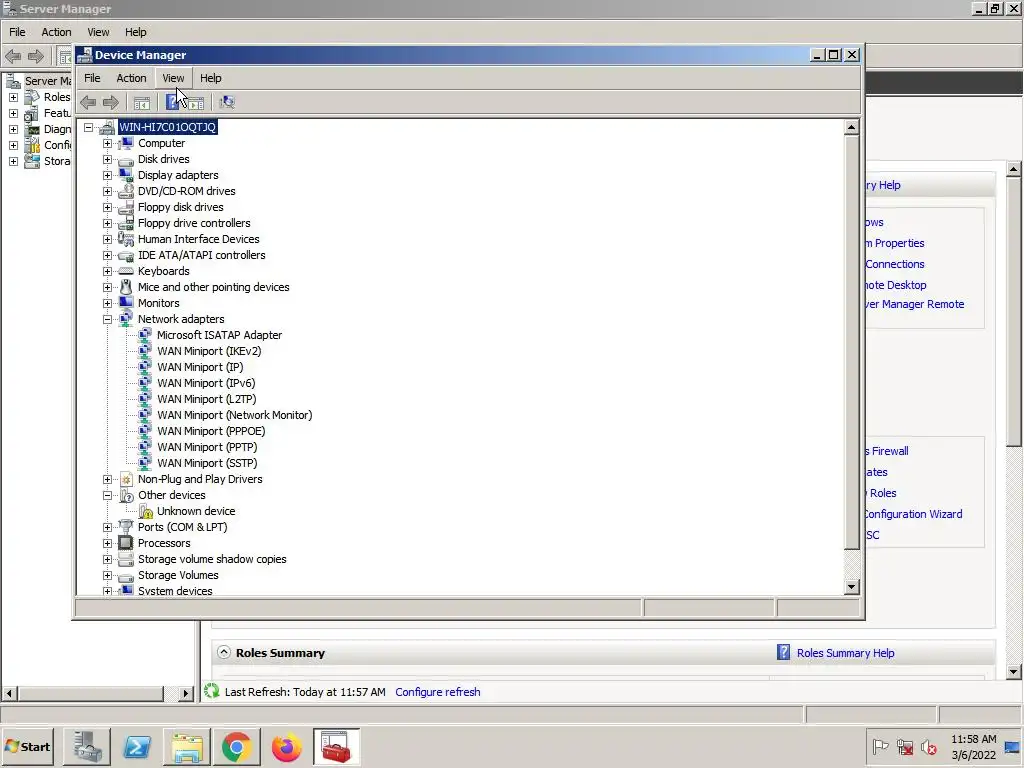Screen dimensions: 1024x768
Task: Open the Device Manager Help menu
Action: pyautogui.click(x=210, y=78)
